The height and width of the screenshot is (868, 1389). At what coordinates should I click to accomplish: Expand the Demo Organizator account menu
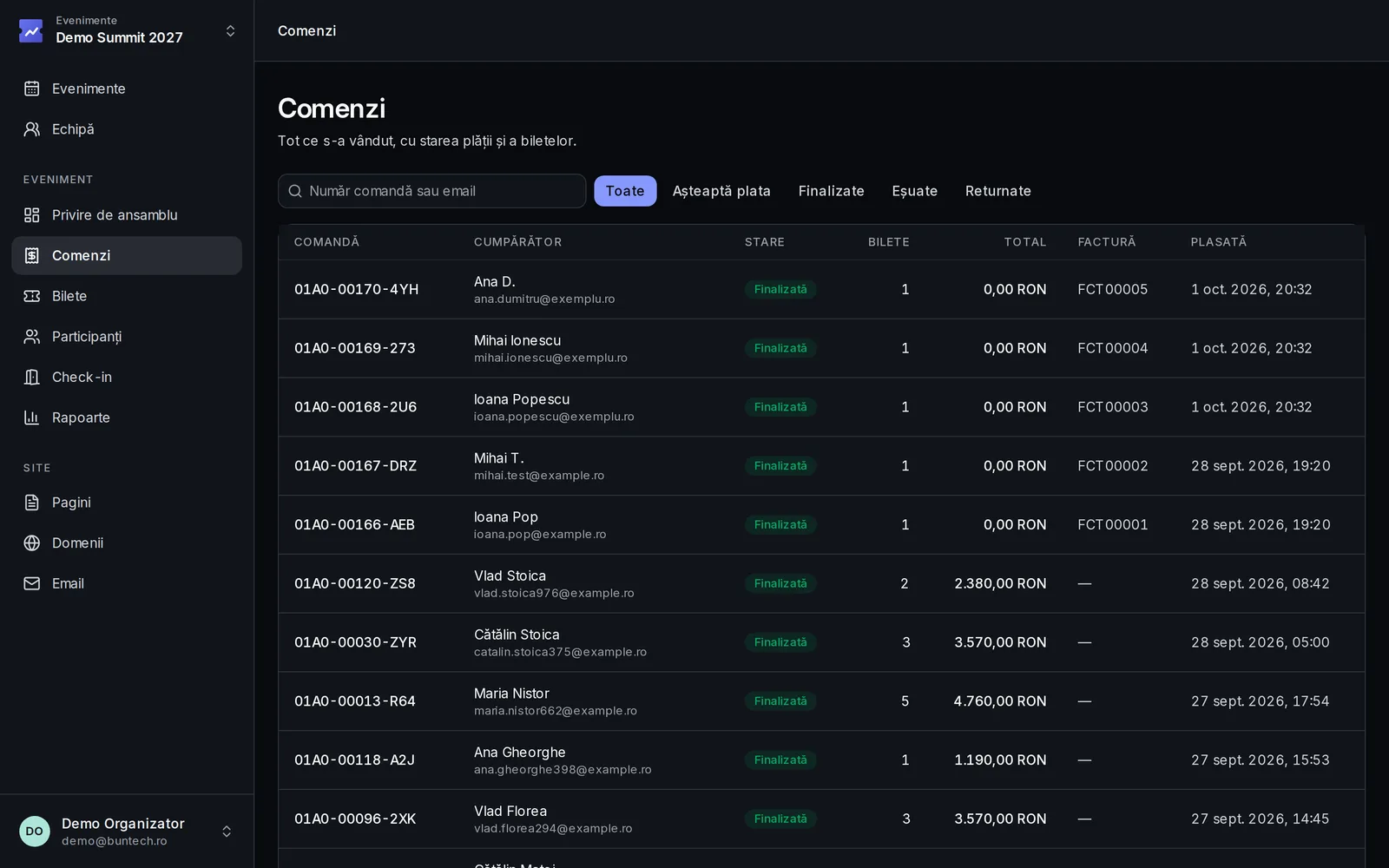pyautogui.click(x=227, y=832)
